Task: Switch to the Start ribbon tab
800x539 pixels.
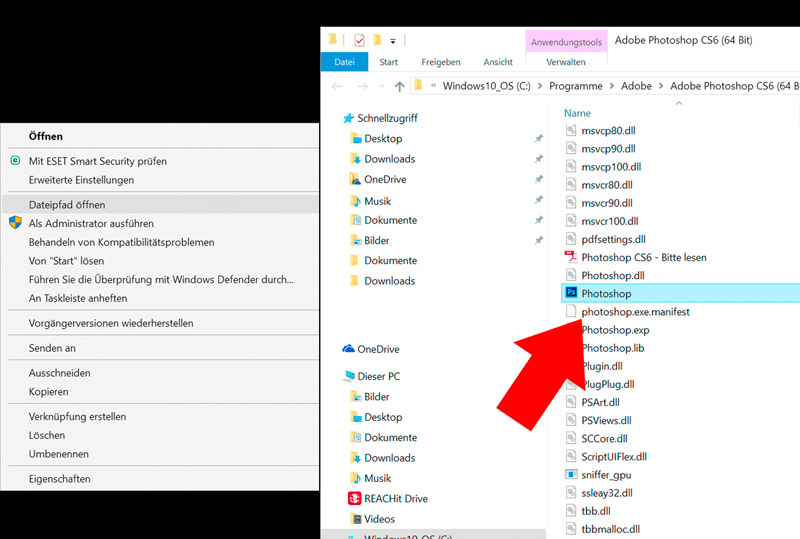Action: coord(388,62)
